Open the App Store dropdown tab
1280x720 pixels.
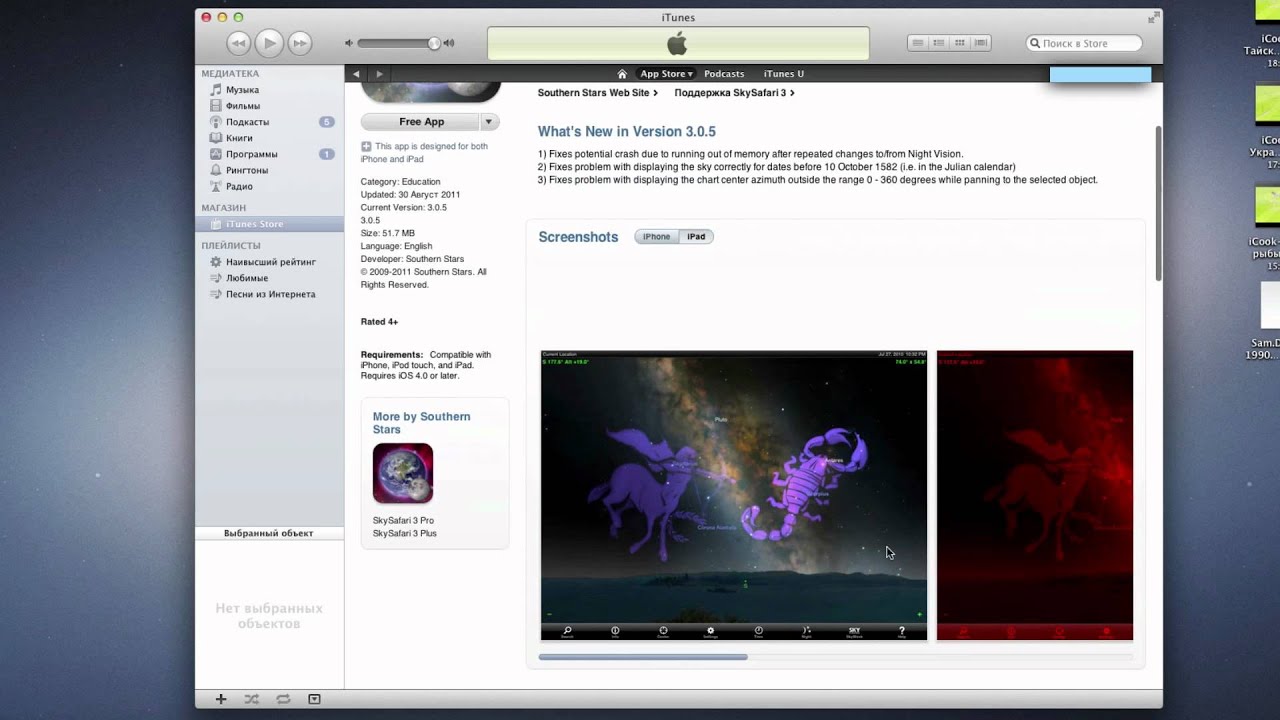tap(666, 74)
